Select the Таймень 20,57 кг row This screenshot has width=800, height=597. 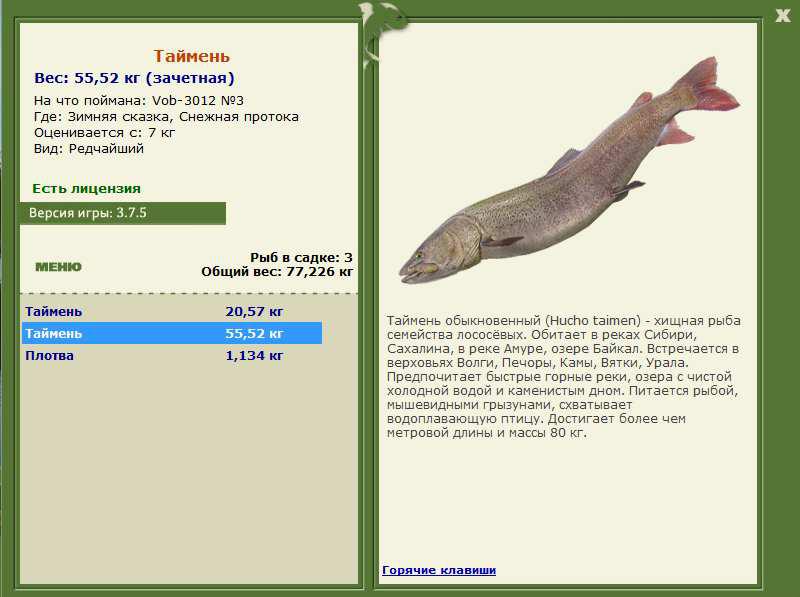pos(172,311)
